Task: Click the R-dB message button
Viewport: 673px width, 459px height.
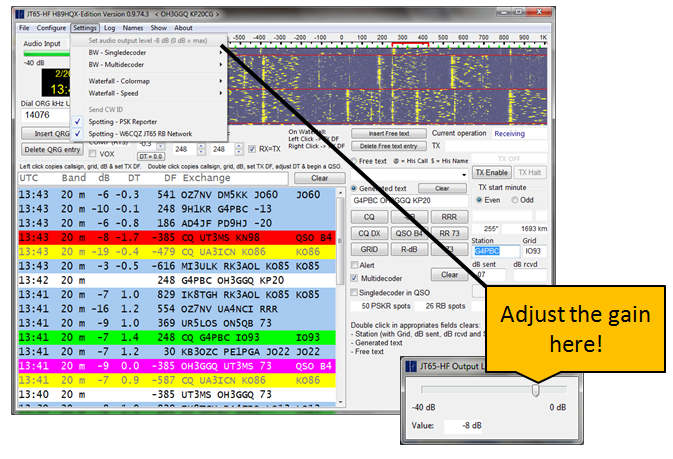Action: [409, 249]
